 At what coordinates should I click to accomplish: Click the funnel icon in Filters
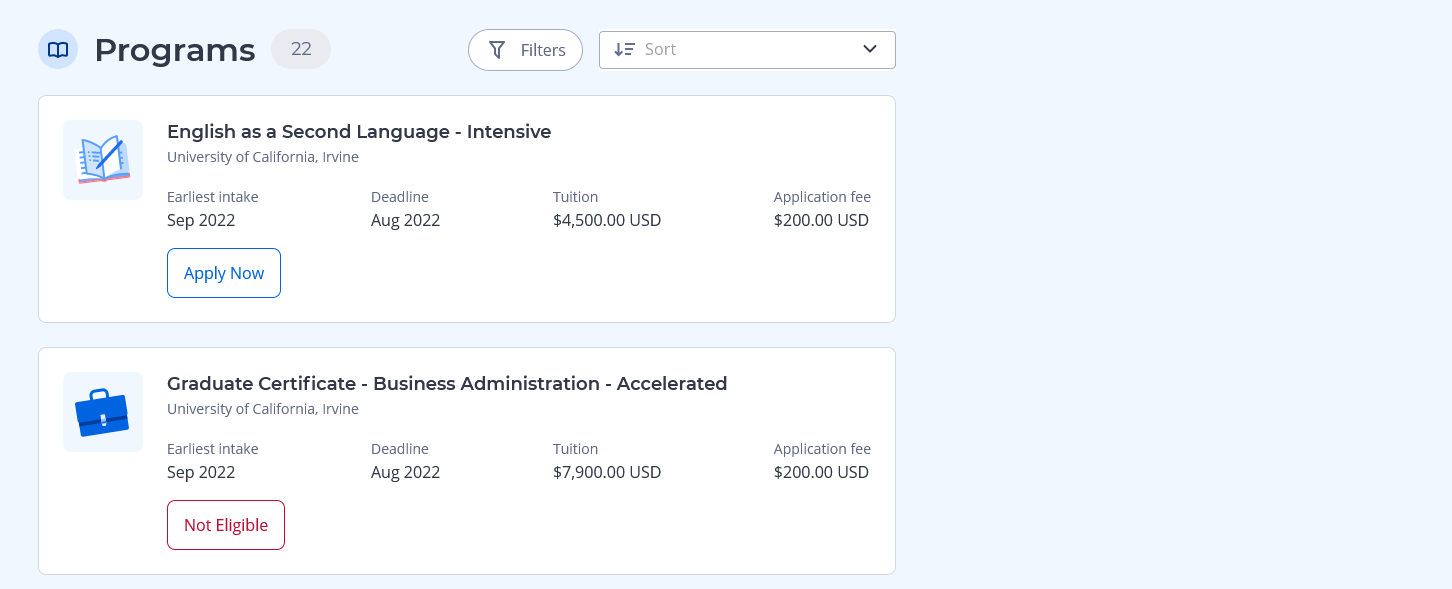tap(497, 50)
